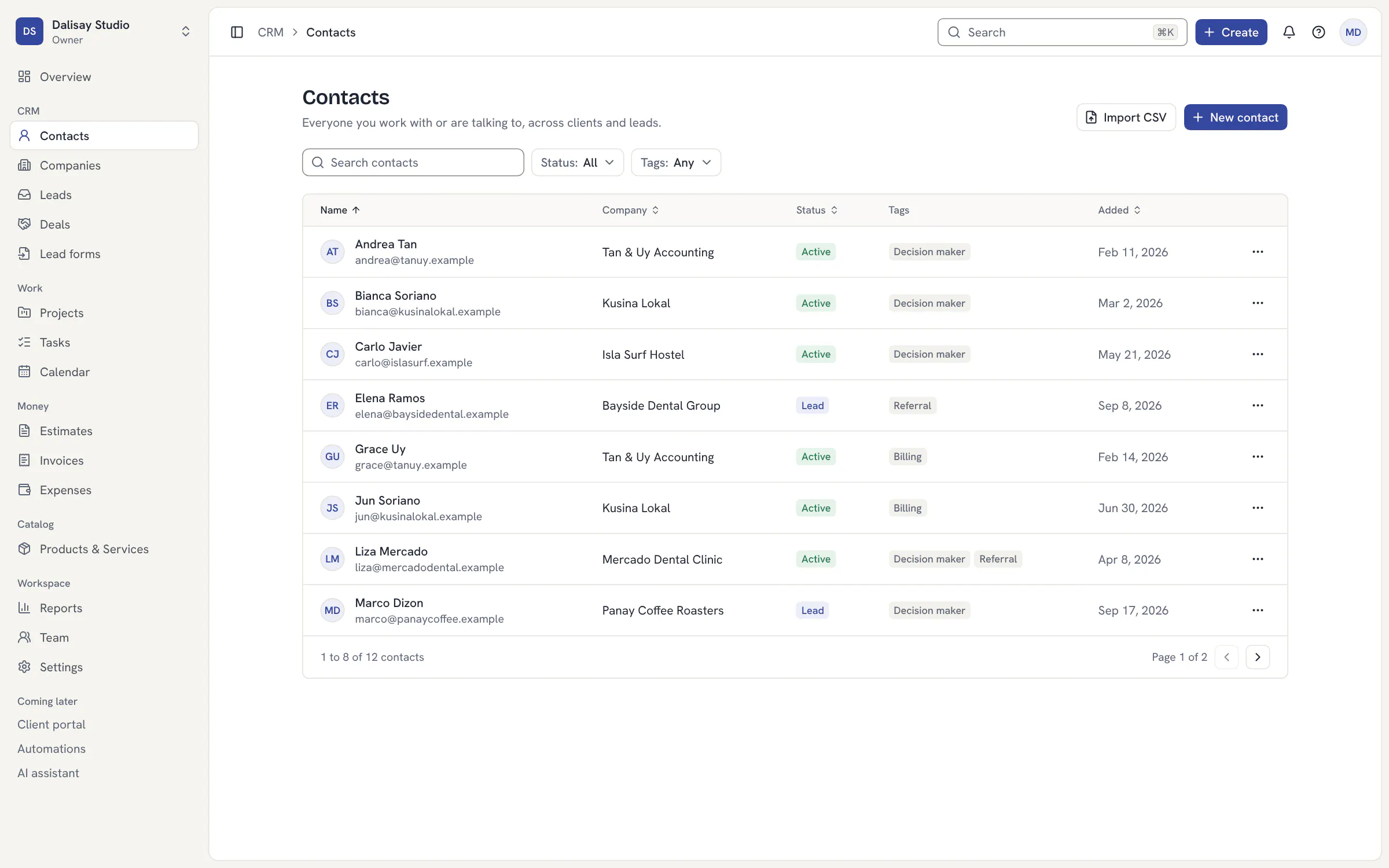Open Products & Services in the sidebar
Image resolution: width=1389 pixels, height=868 pixels.
pyautogui.click(x=104, y=549)
